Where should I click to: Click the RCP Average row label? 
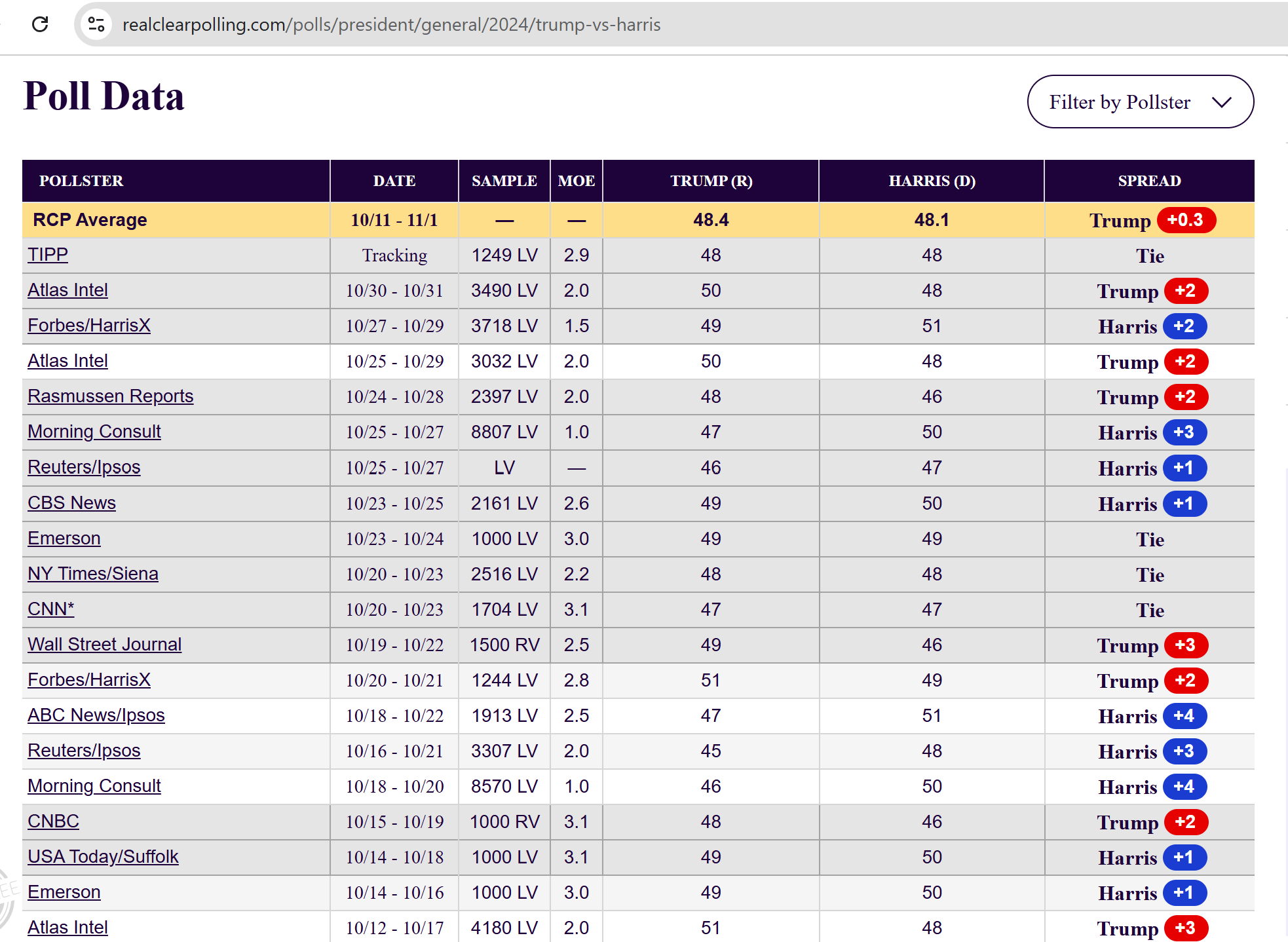coord(90,219)
